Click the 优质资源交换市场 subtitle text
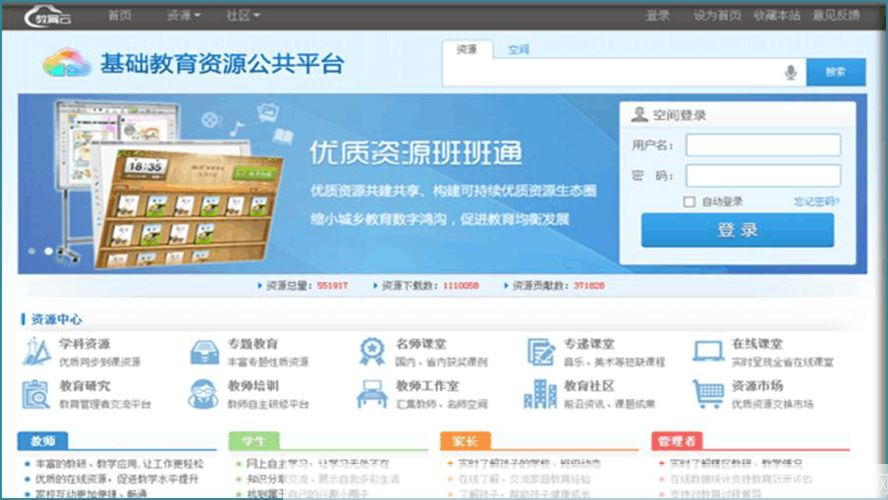 tap(772, 404)
